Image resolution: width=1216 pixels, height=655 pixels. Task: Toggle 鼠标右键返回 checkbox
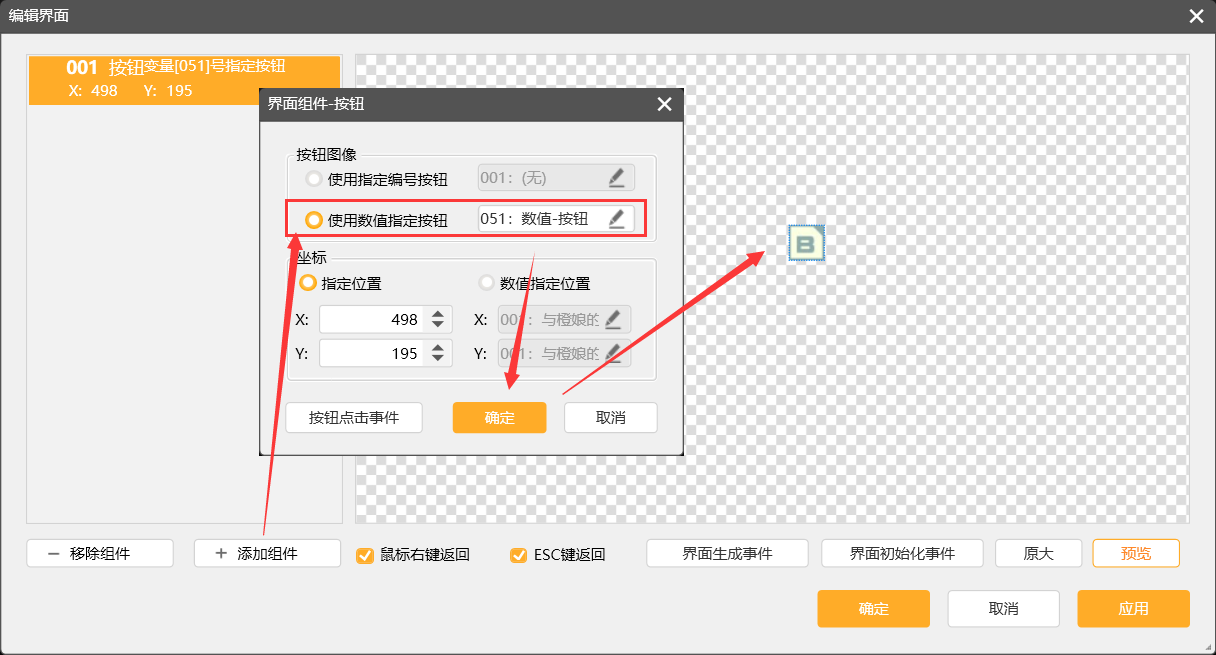click(365, 555)
